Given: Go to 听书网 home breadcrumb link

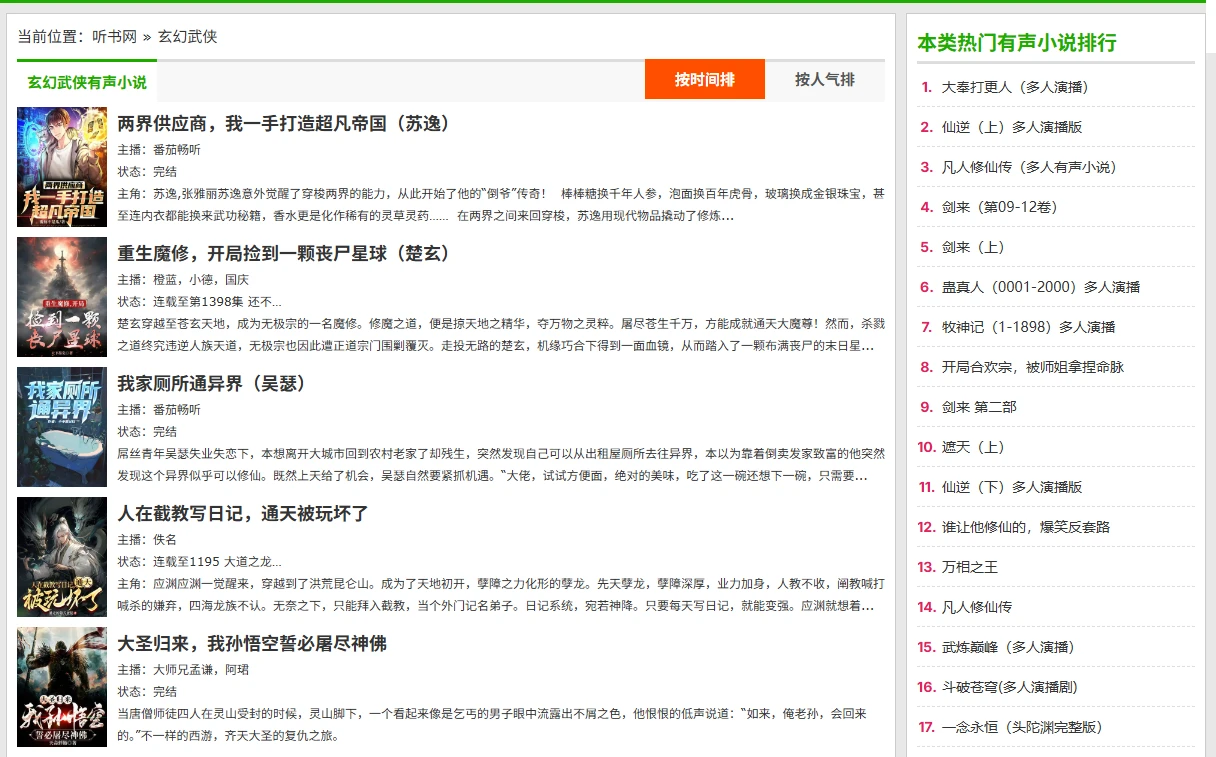Looking at the screenshot, I should point(114,37).
